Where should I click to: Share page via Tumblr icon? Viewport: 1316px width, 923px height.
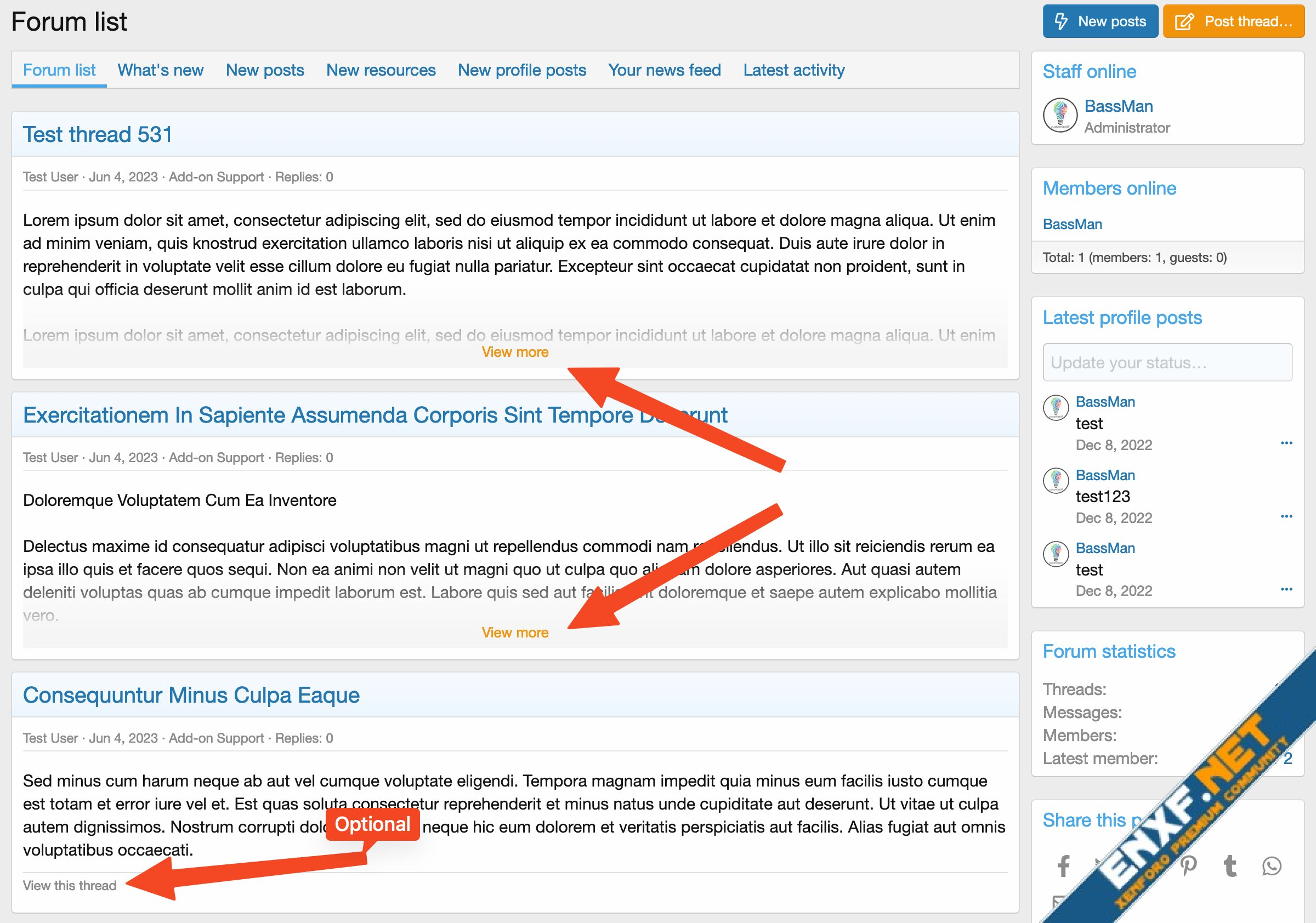[x=1230, y=865]
